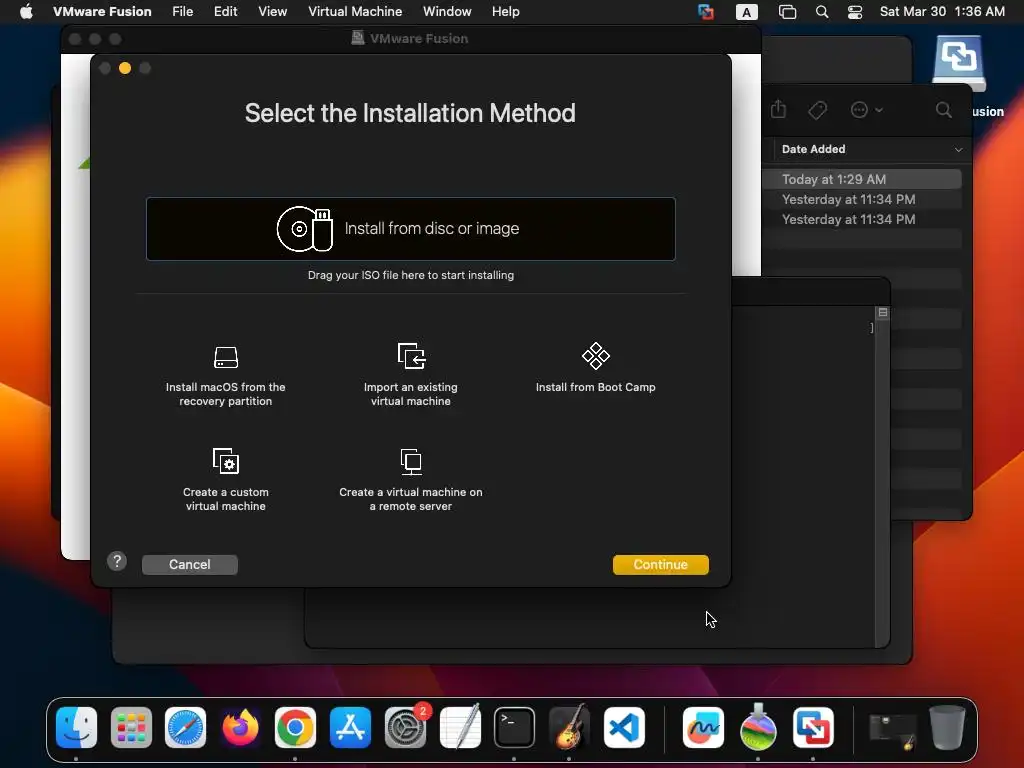Open Spotlight search in menu bar
Viewport: 1024px width, 768px height.
tap(822, 12)
